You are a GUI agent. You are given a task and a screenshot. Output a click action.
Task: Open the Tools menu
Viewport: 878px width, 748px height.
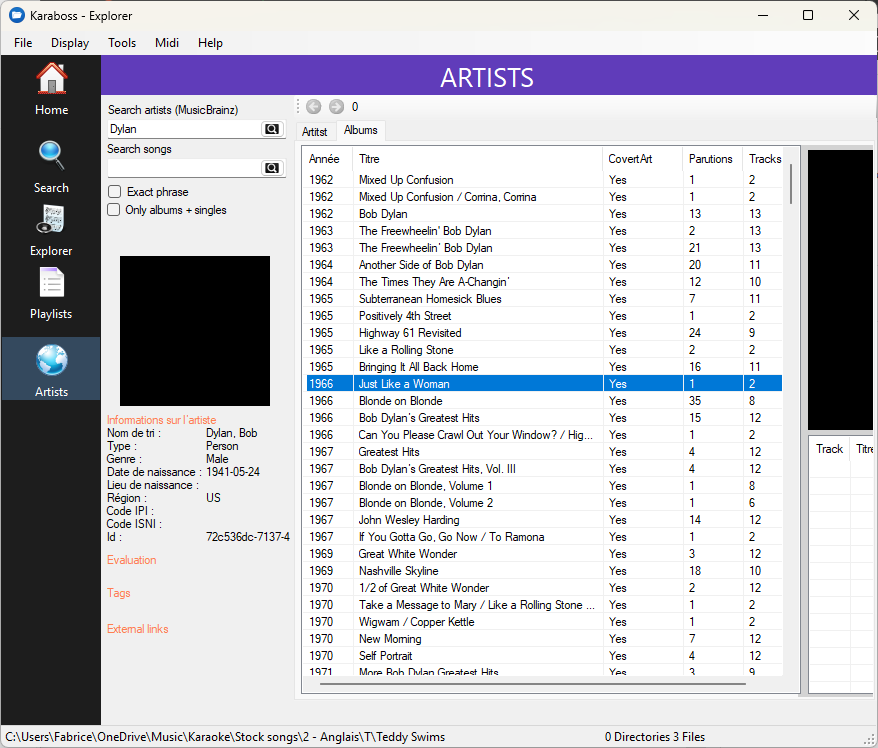tap(122, 43)
